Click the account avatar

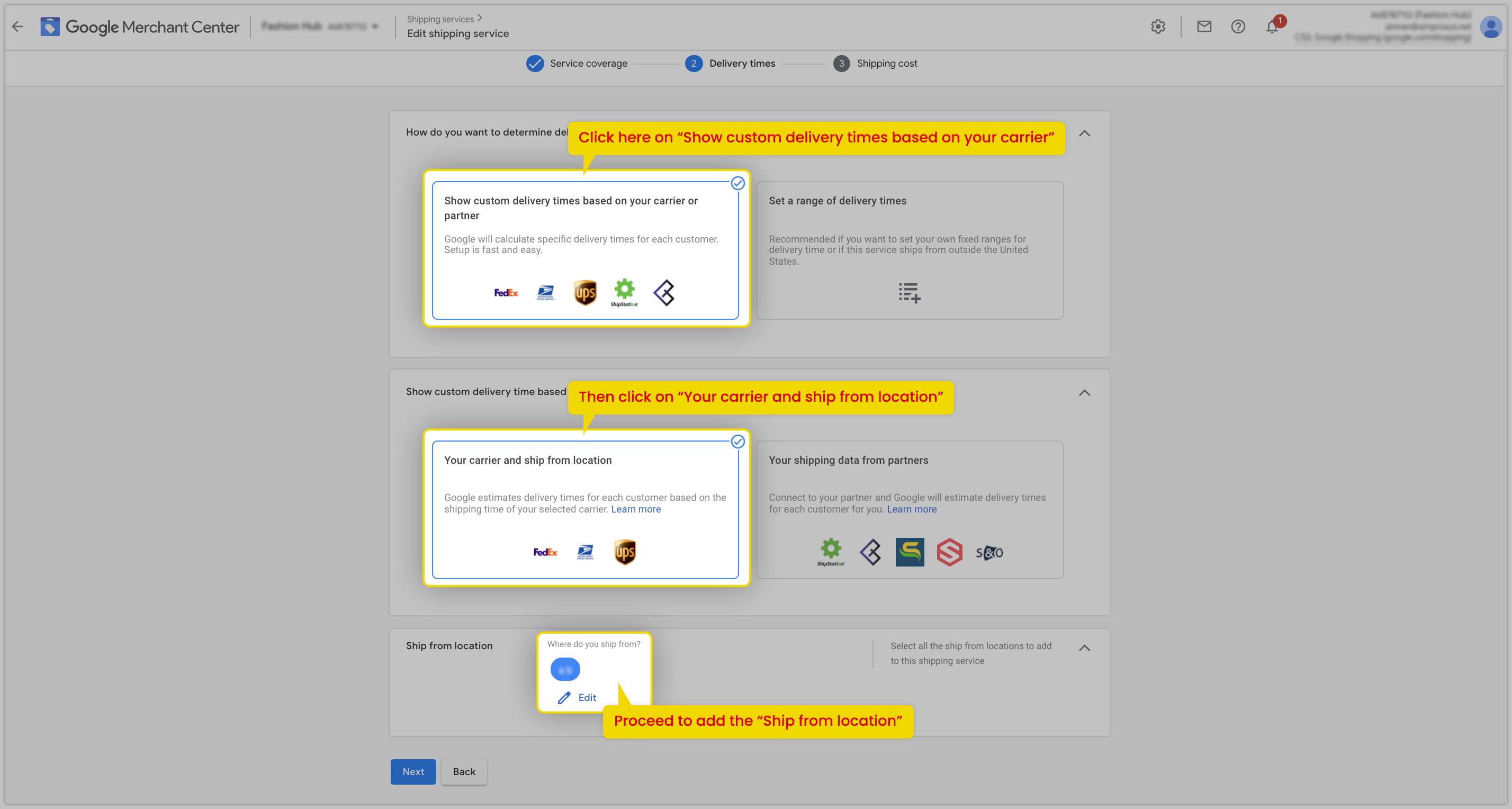[1491, 26]
